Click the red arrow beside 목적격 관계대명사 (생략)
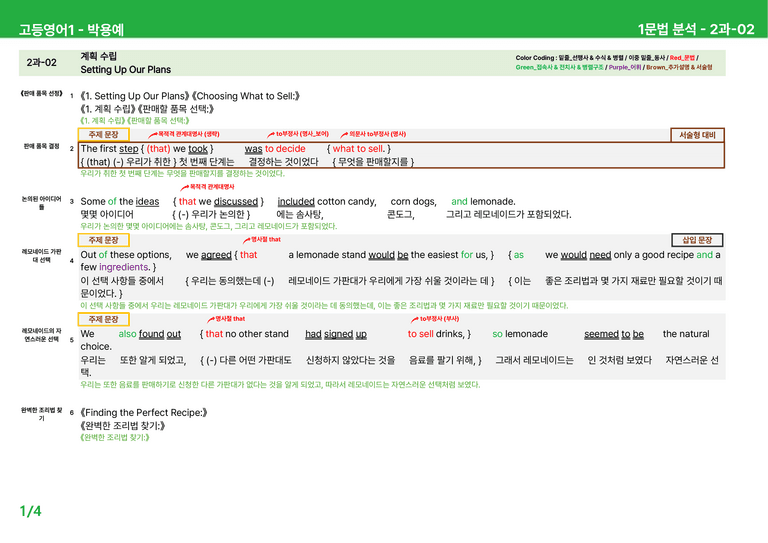This screenshot has width=768, height=543. point(153,134)
